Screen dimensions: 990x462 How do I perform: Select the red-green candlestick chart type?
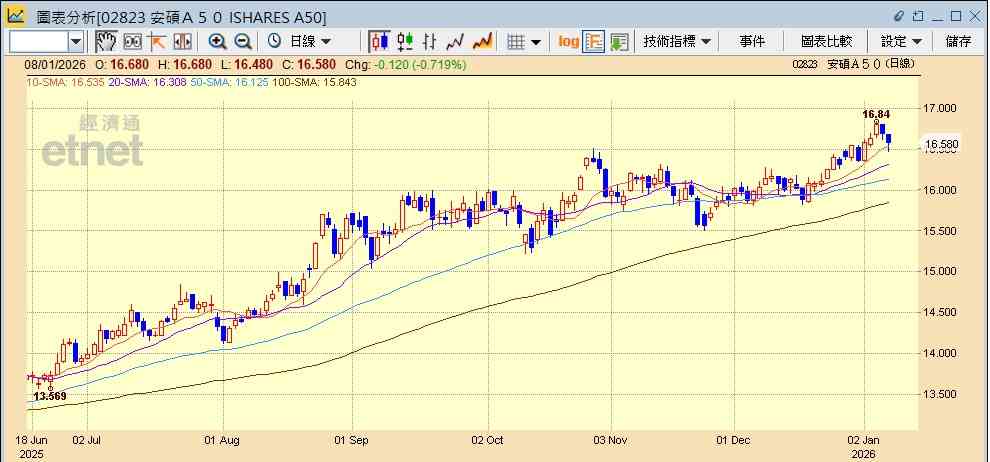(x=405, y=42)
